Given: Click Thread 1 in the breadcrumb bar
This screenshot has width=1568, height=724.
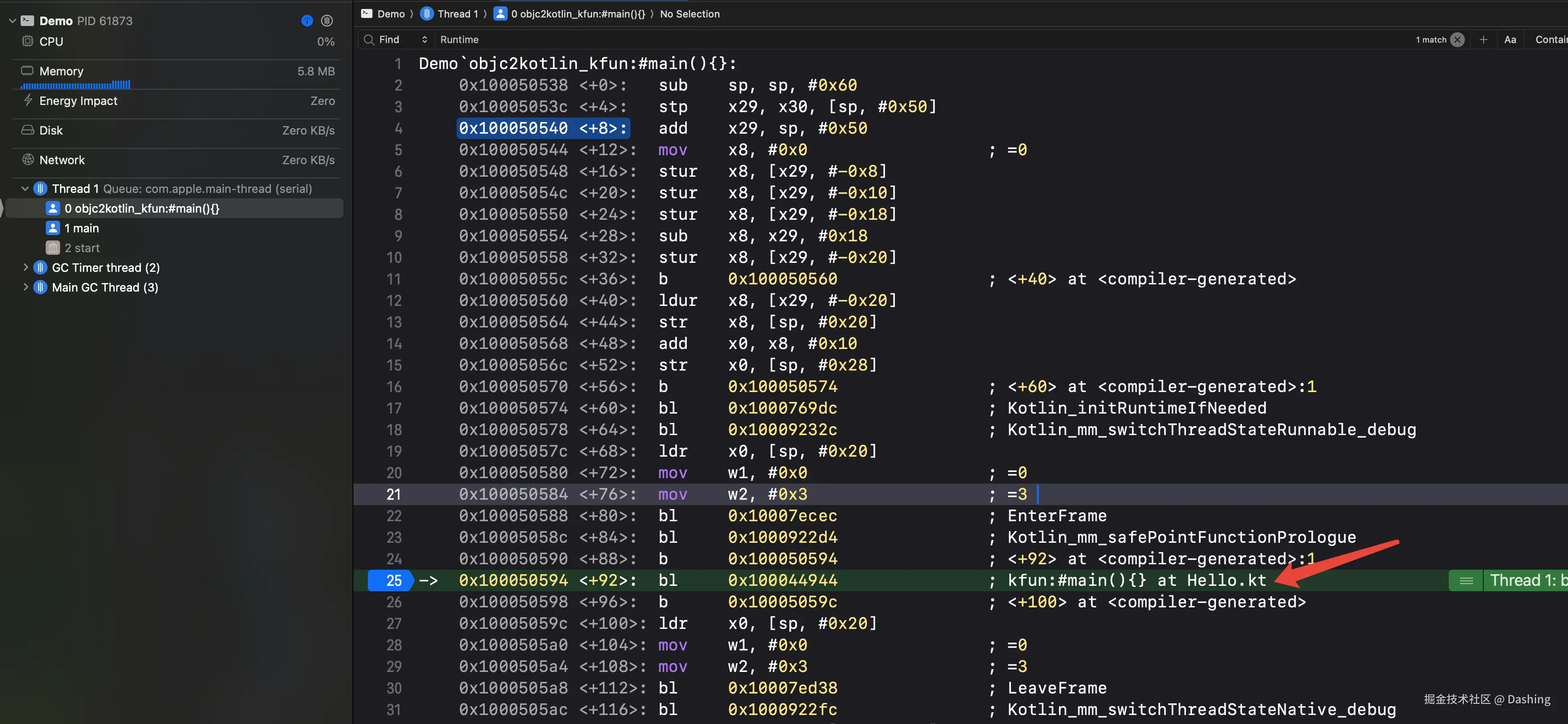Looking at the screenshot, I should coord(457,13).
